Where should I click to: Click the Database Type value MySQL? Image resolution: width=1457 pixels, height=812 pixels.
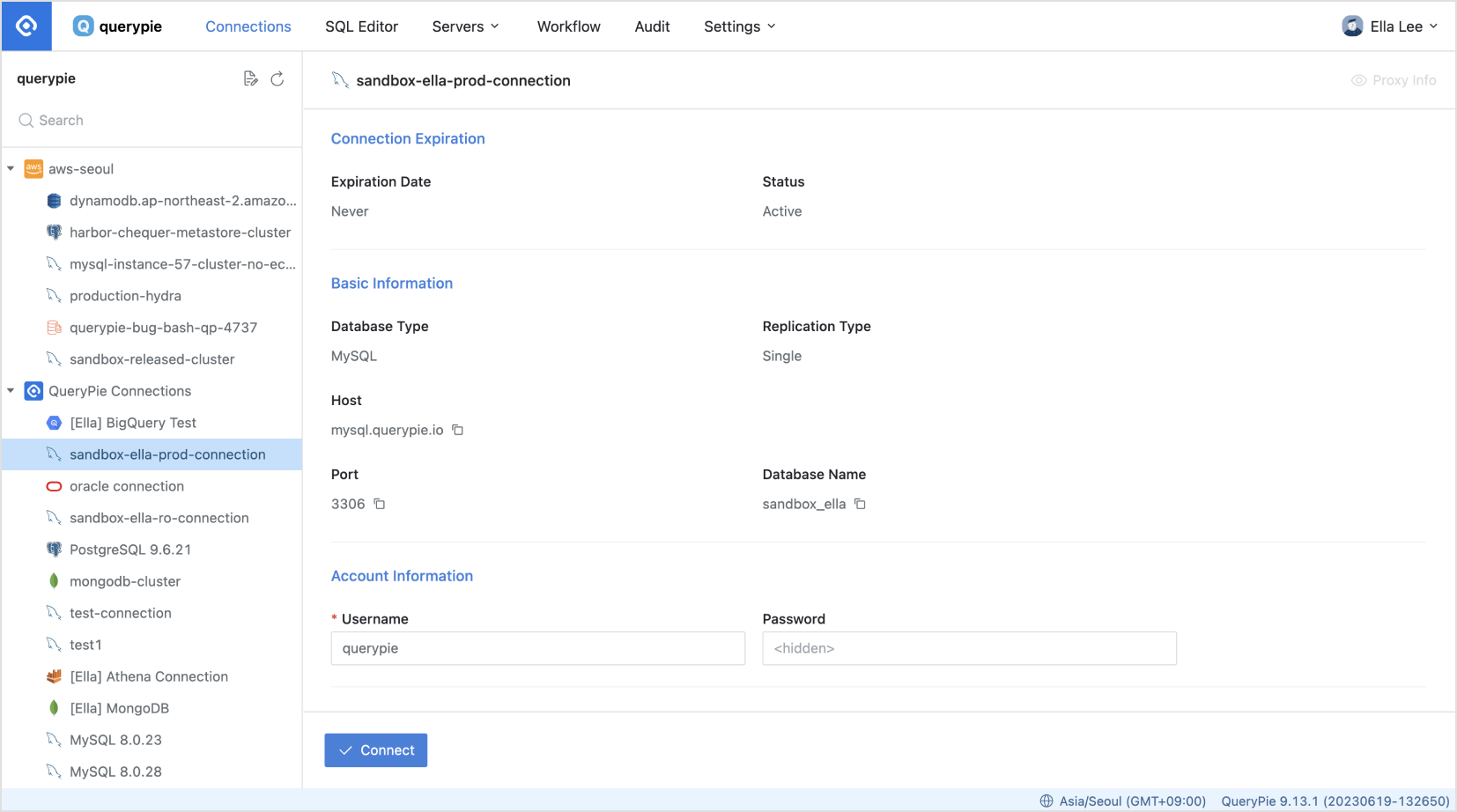coord(354,356)
